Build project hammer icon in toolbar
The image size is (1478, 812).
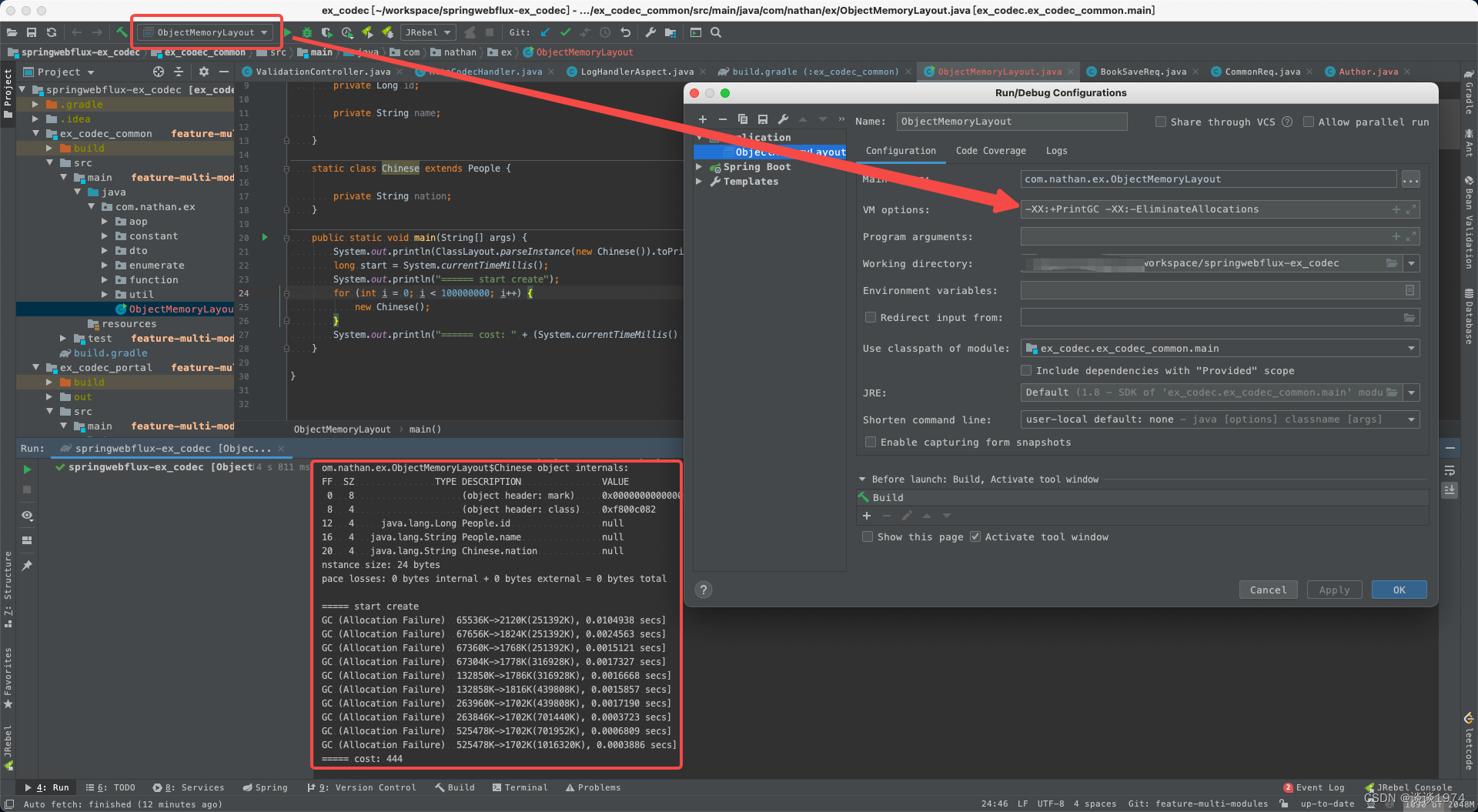point(122,32)
